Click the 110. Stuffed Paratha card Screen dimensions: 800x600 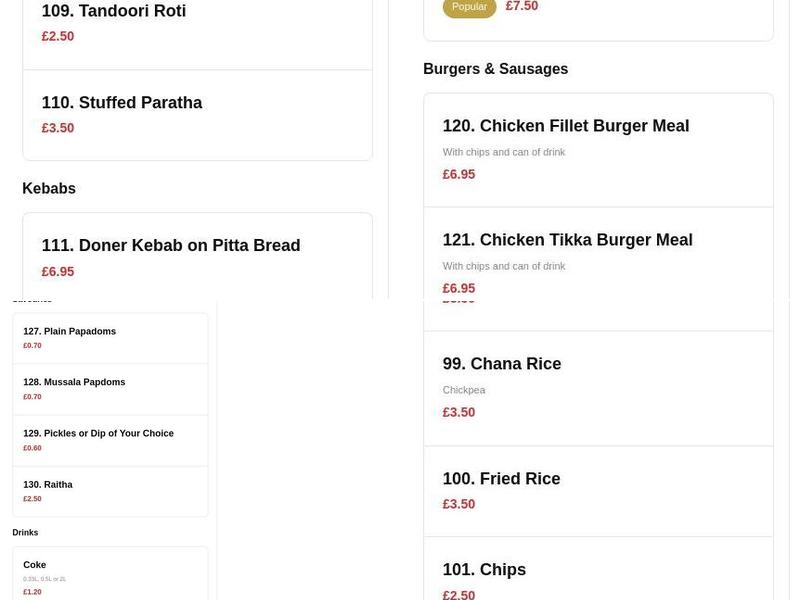tap(121, 102)
